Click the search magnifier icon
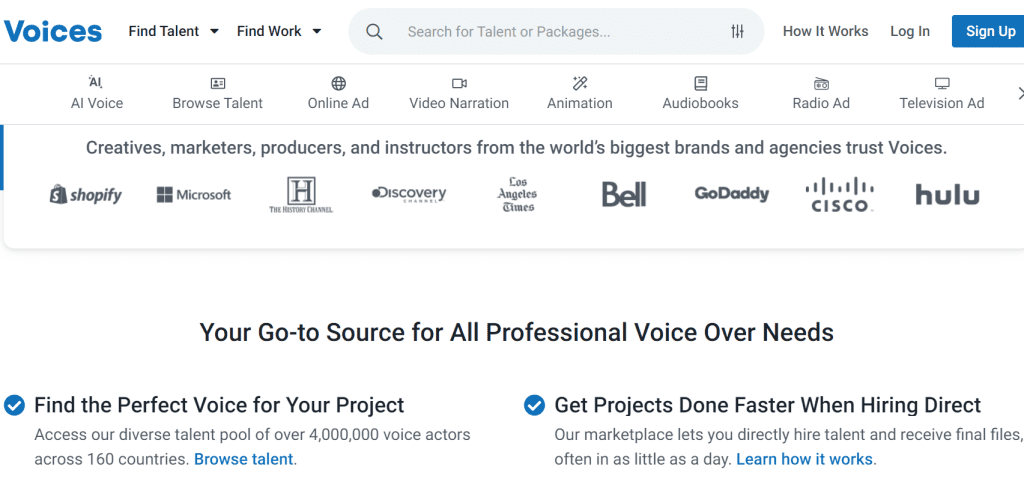Viewport: 1024px width, 491px height. (374, 32)
